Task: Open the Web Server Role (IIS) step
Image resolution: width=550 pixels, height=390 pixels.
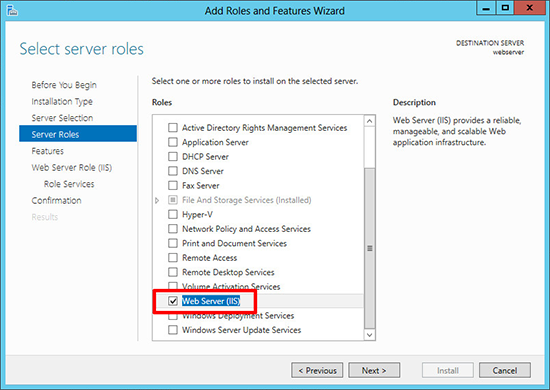Action: (x=72, y=168)
